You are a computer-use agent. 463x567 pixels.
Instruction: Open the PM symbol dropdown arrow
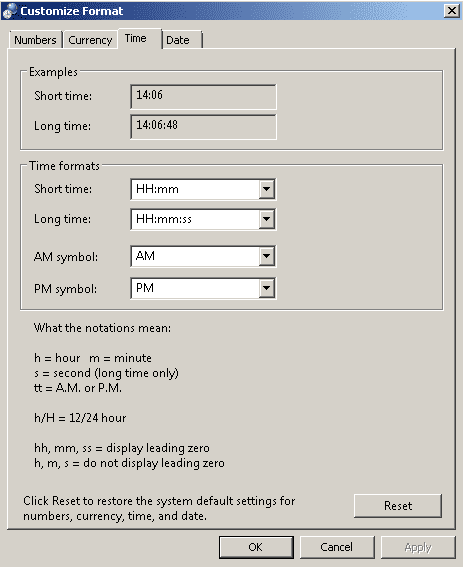tap(267, 288)
